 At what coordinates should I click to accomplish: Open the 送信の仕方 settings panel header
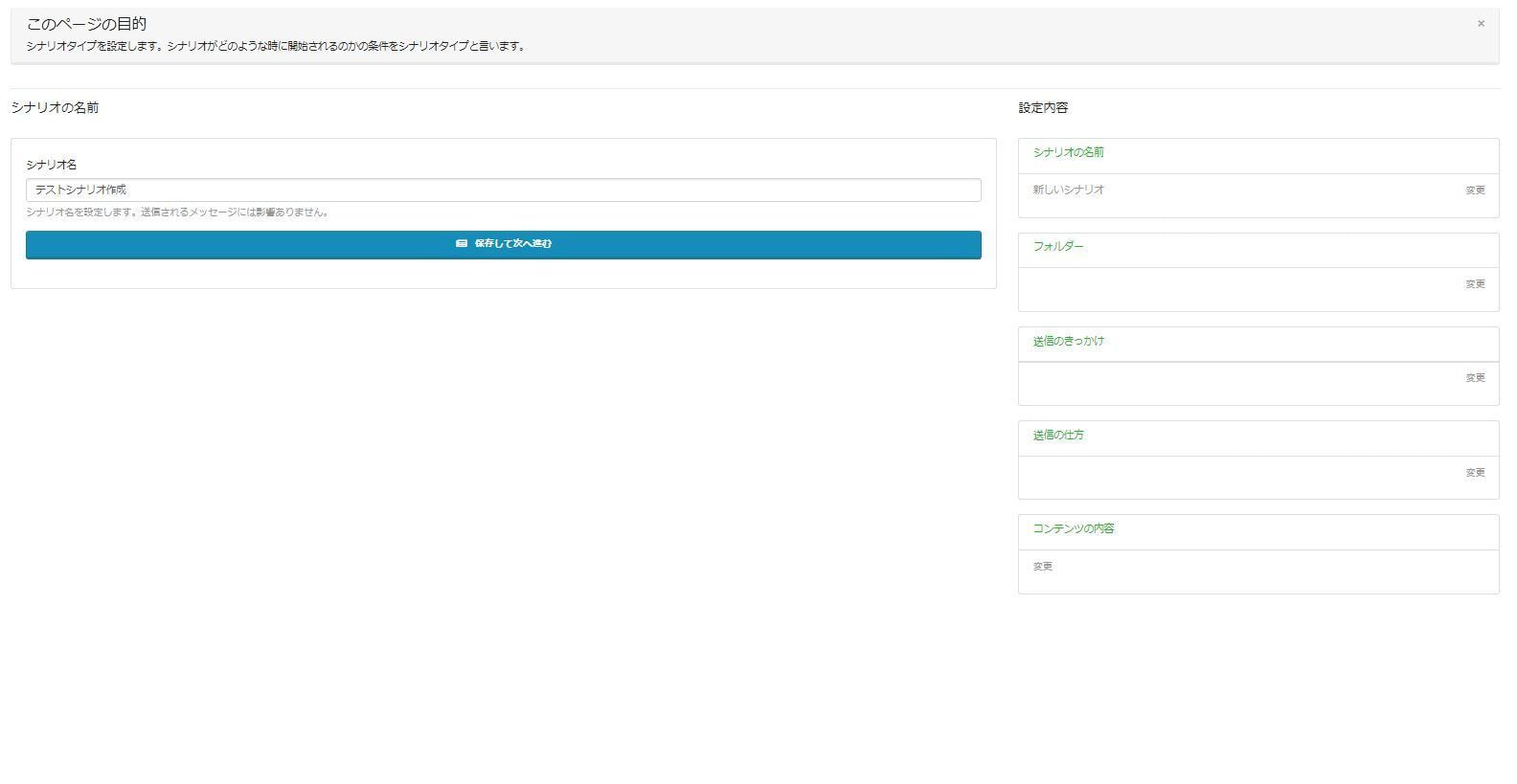click(x=1058, y=436)
